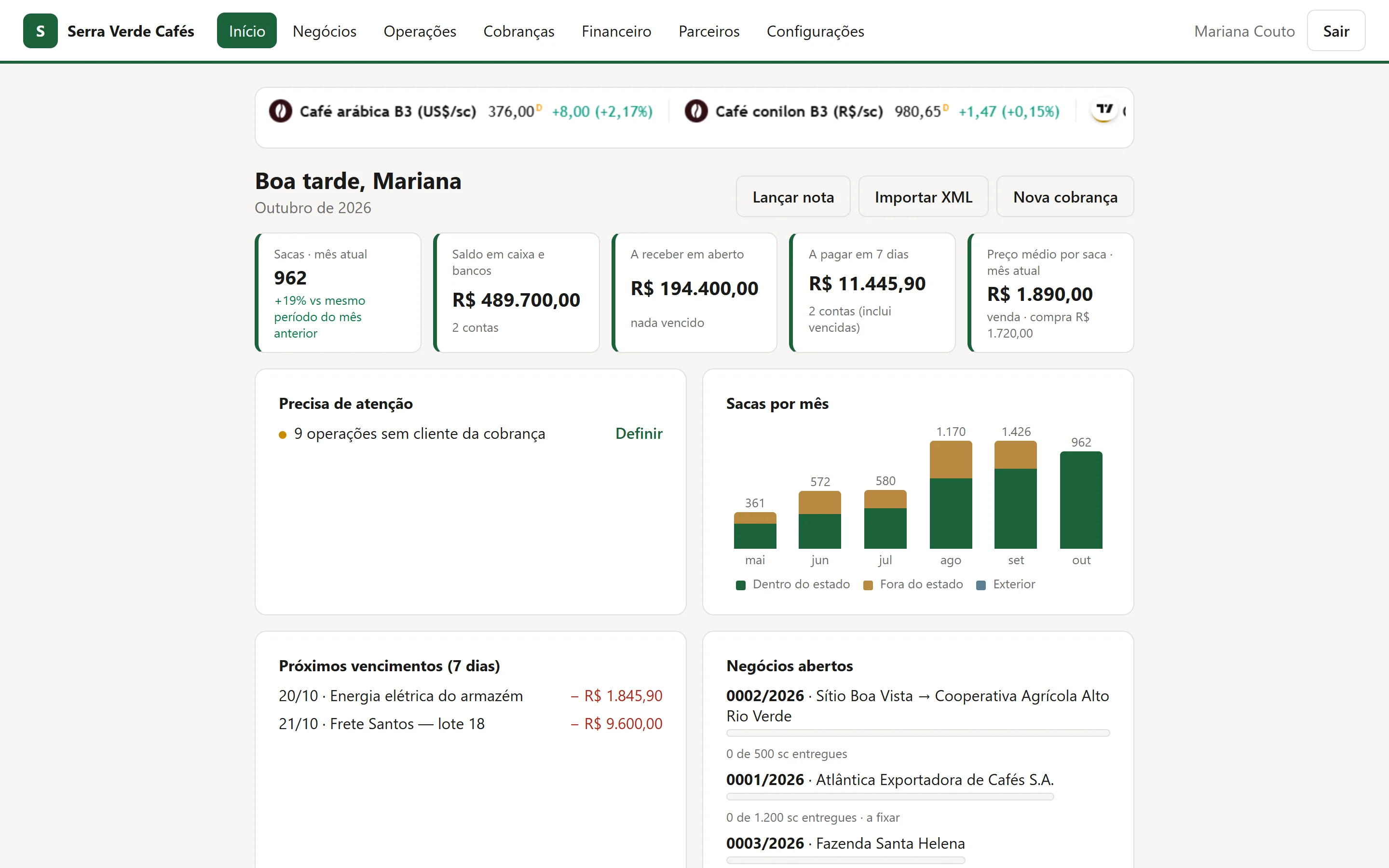This screenshot has height=868, width=1389.
Task: Navigate to Cobranças
Action: (518, 31)
